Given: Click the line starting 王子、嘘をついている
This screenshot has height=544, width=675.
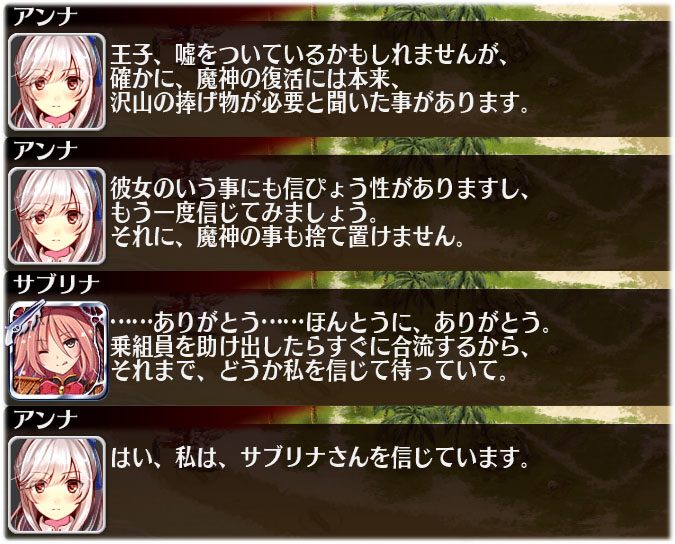Looking at the screenshot, I should click(309, 55).
